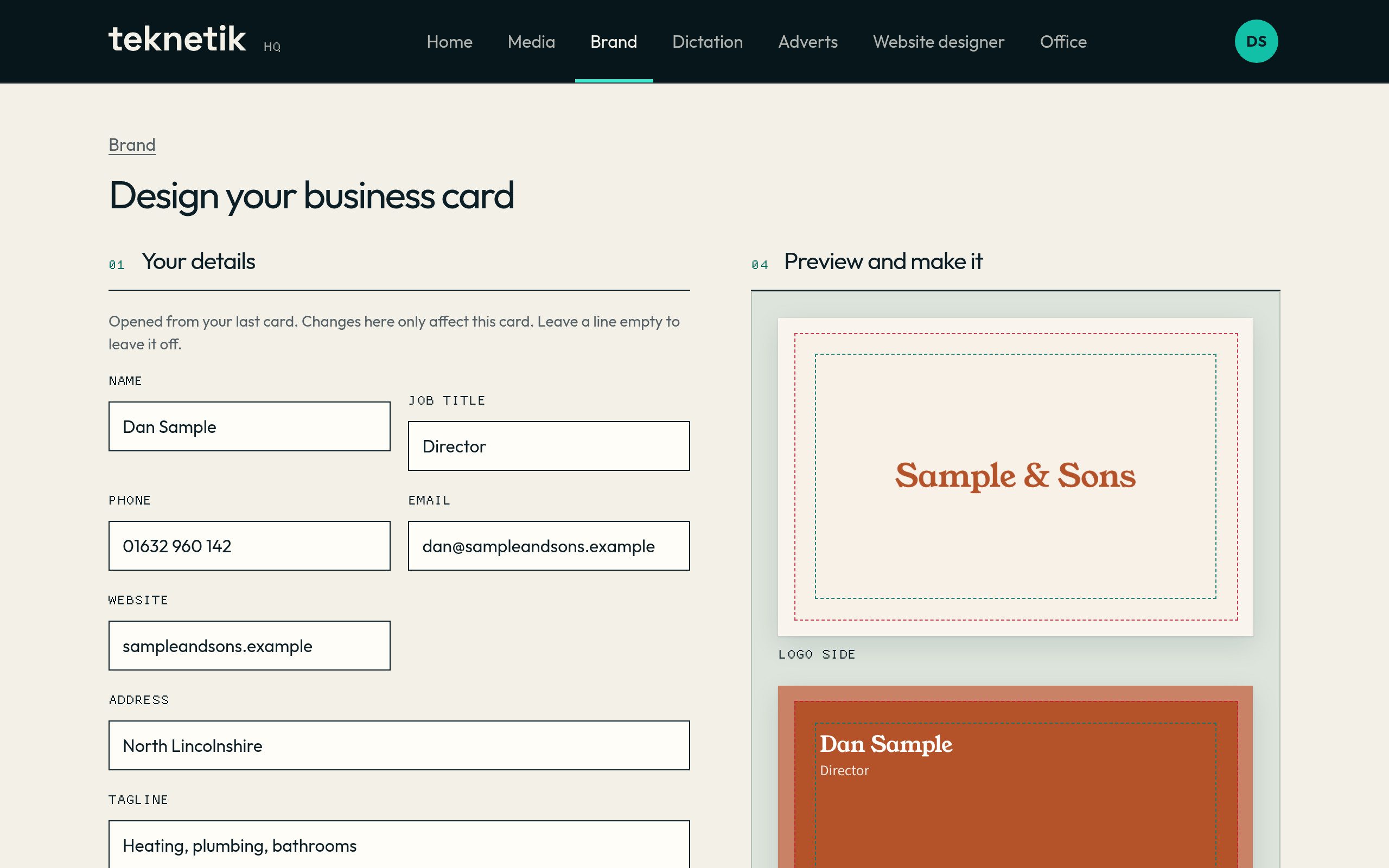The width and height of the screenshot is (1389, 868).
Task: Click the 'Your details' section heading
Action: click(198, 262)
